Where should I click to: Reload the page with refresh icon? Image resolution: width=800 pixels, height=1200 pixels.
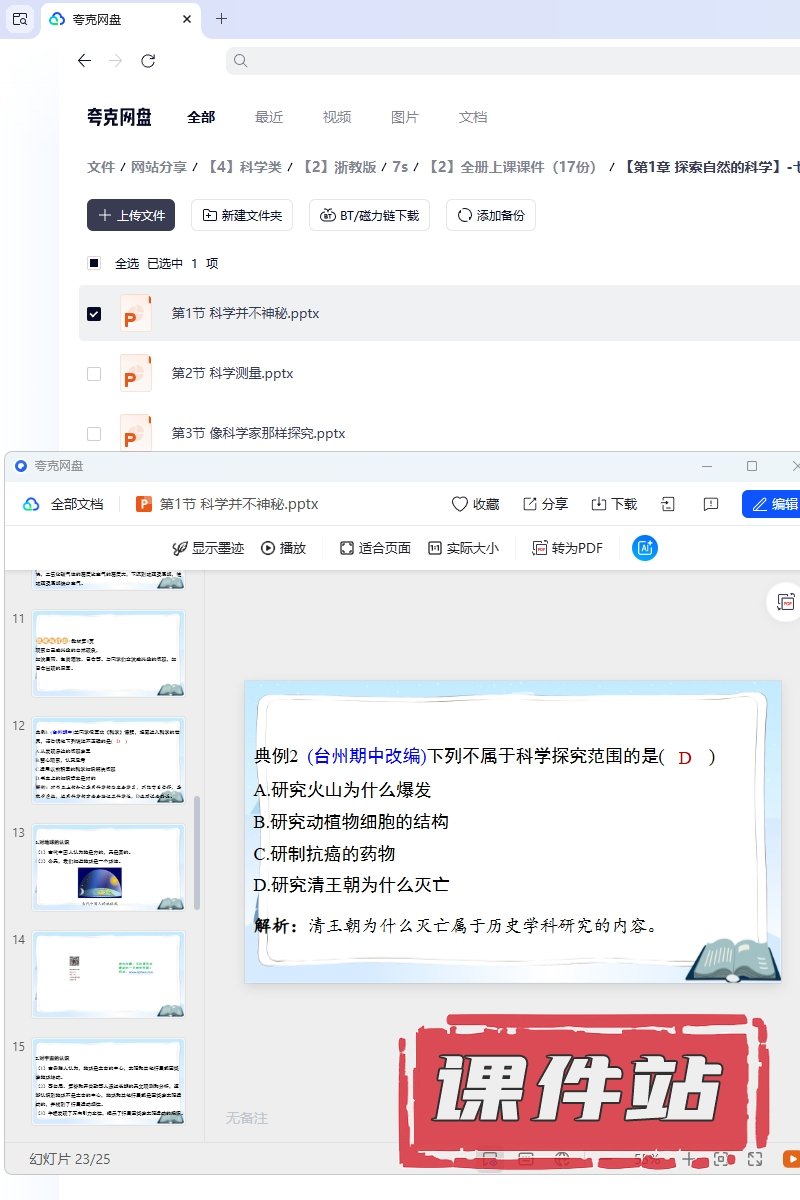tap(148, 61)
